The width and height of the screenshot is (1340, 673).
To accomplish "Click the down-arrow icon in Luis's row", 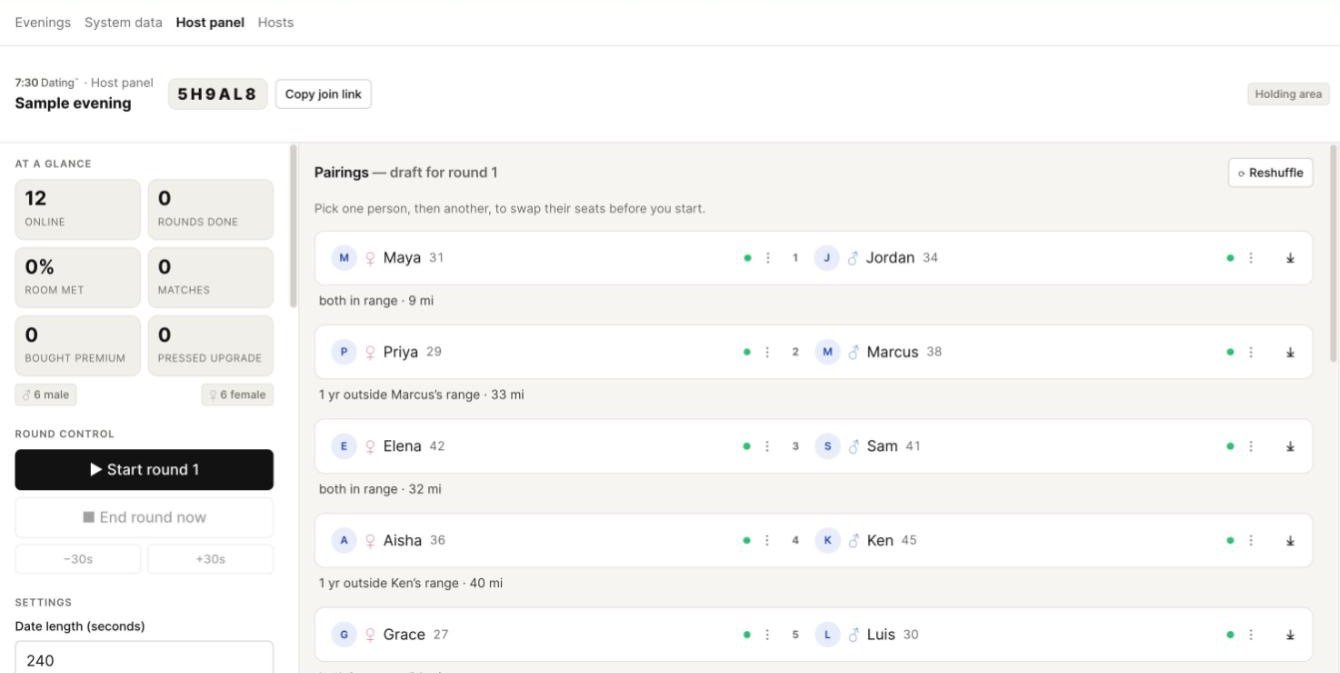I will (x=1290, y=635).
